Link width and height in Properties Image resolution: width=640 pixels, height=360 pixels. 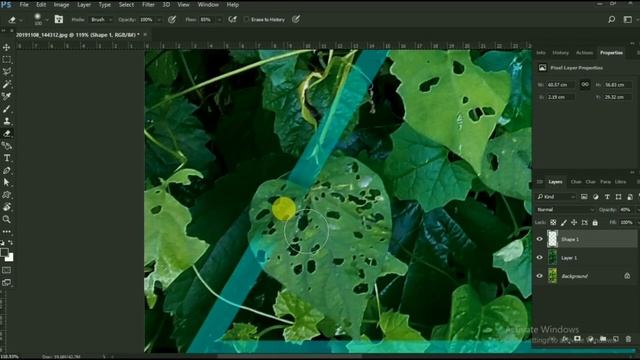click(585, 84)
